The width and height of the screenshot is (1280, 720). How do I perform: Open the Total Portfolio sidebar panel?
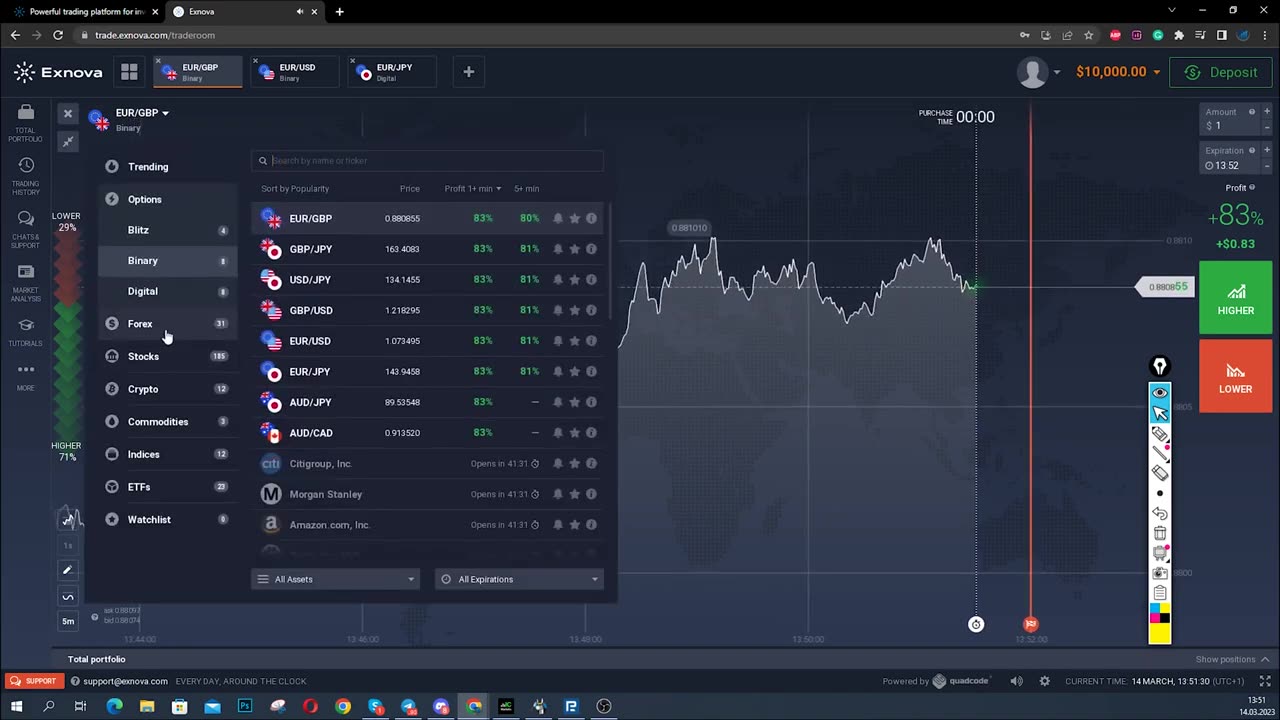click(x=26, y=123)
